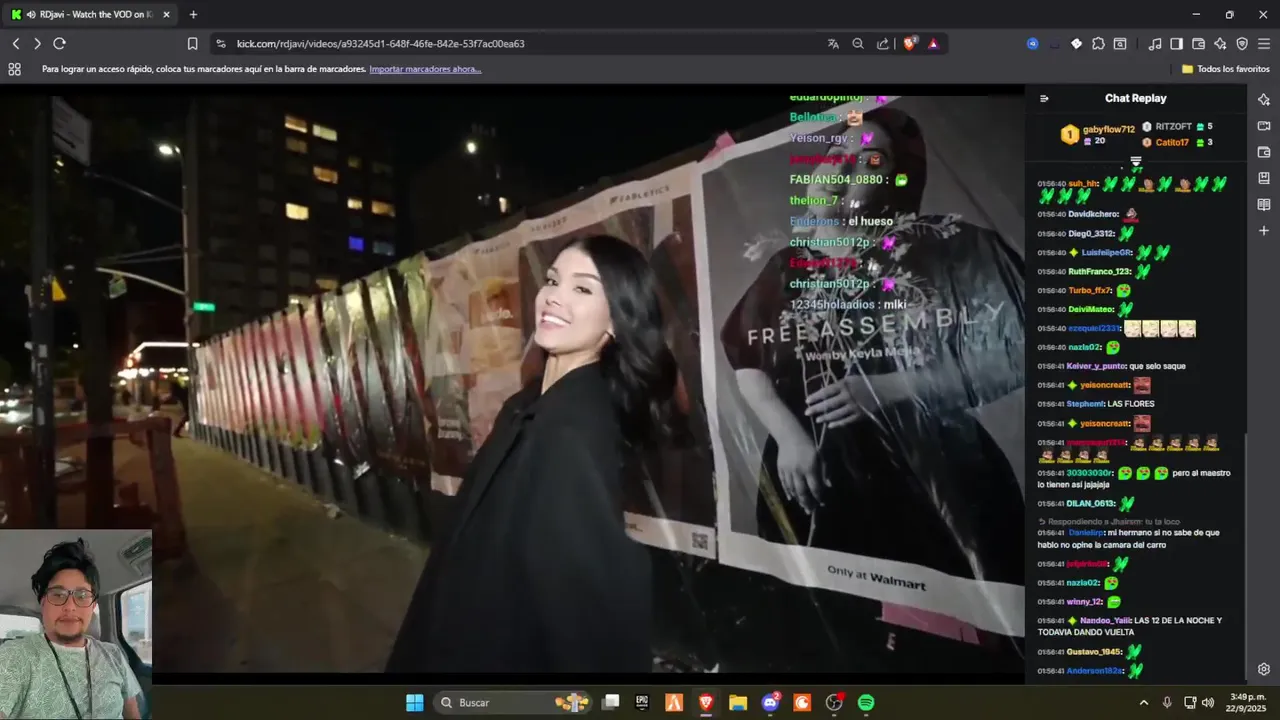Screen dimensions: 1280x720
Task: Select the RDjavi VOD browser tab
Action: coord(90,14)
